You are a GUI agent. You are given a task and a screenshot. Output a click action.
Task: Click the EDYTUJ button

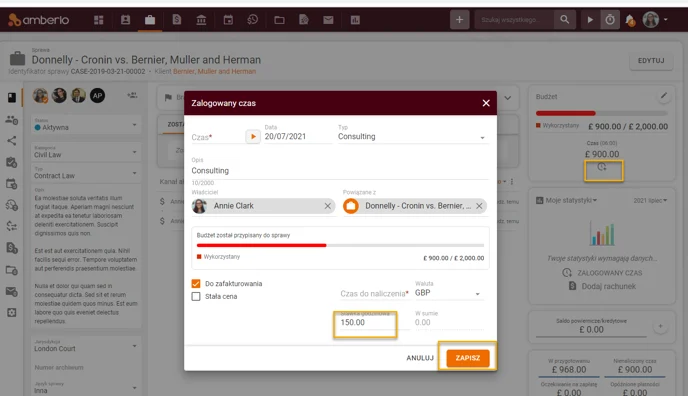[x=651, y=61]
